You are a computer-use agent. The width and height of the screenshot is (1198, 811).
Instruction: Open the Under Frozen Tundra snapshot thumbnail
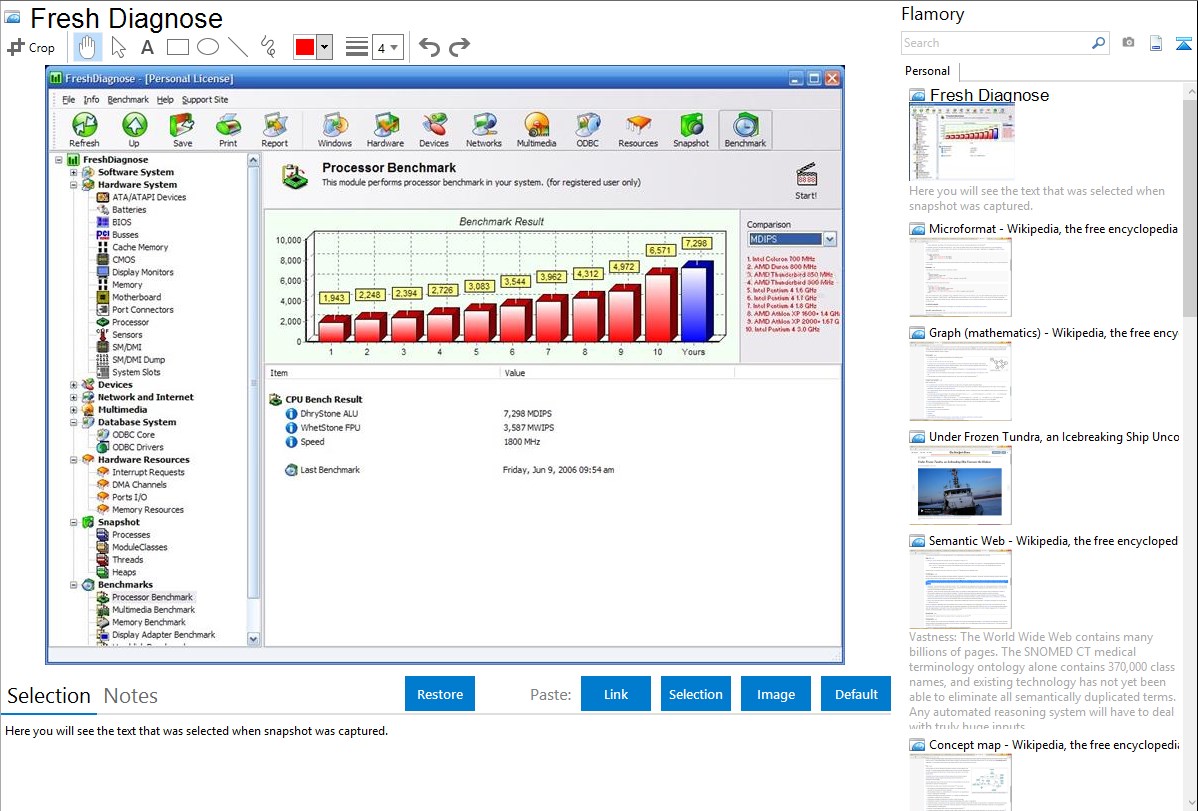coord(960,486)
